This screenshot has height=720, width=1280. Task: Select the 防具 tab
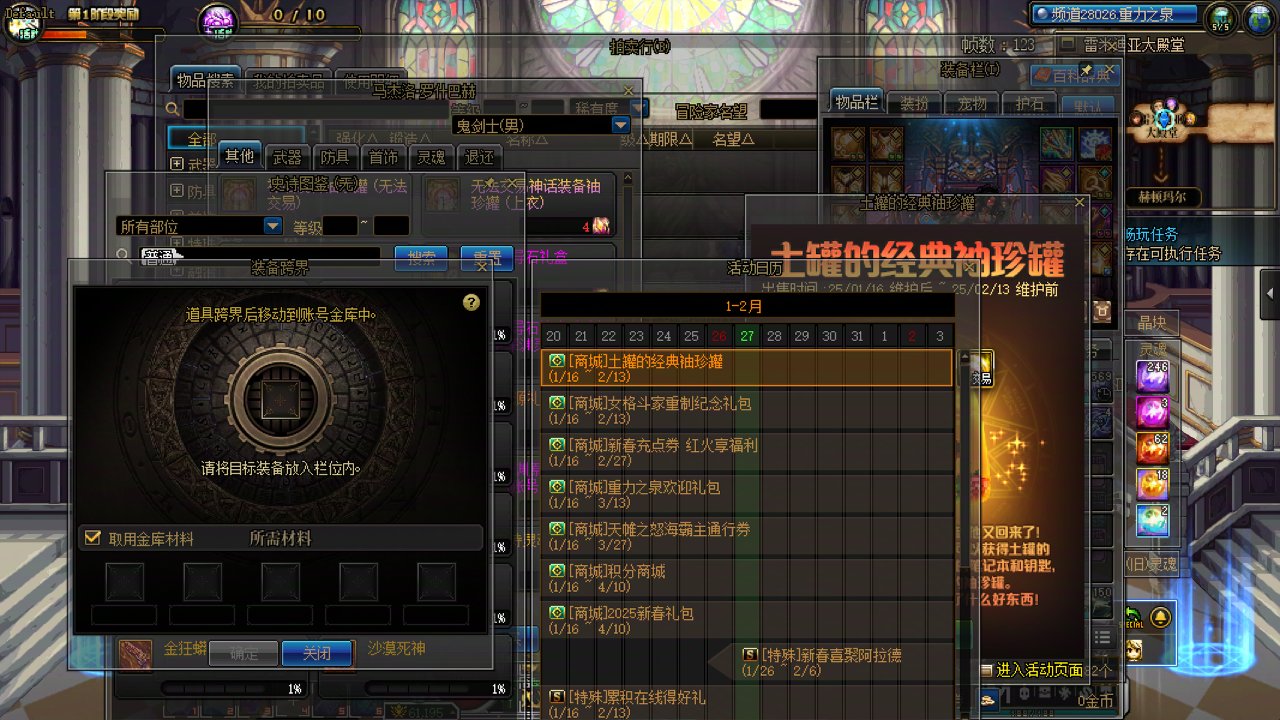point(335,156)
